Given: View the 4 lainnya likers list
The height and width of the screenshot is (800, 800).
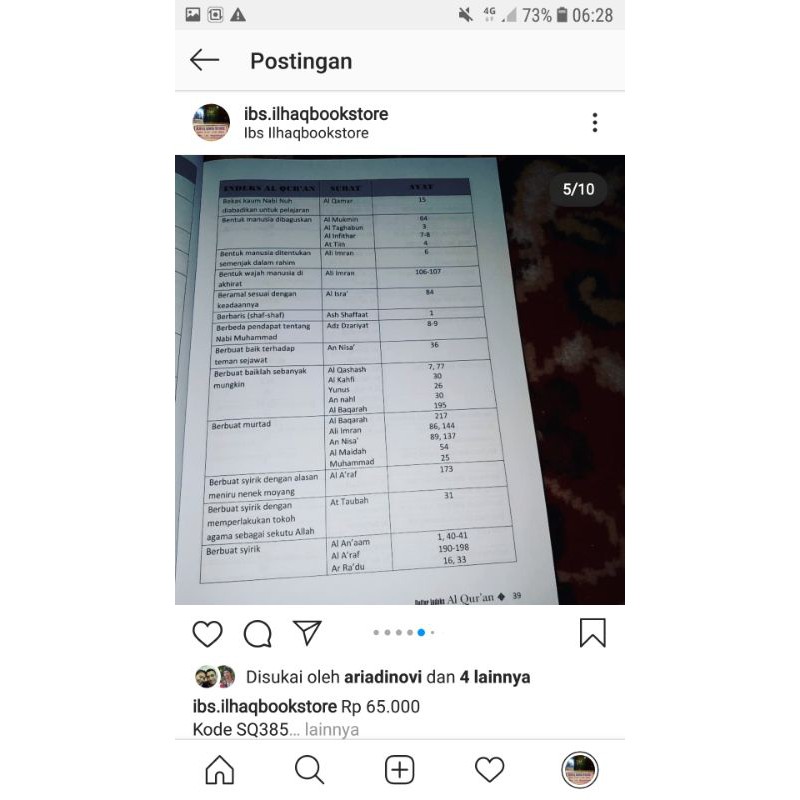Looking at the screenshot, I should [495, 677].
